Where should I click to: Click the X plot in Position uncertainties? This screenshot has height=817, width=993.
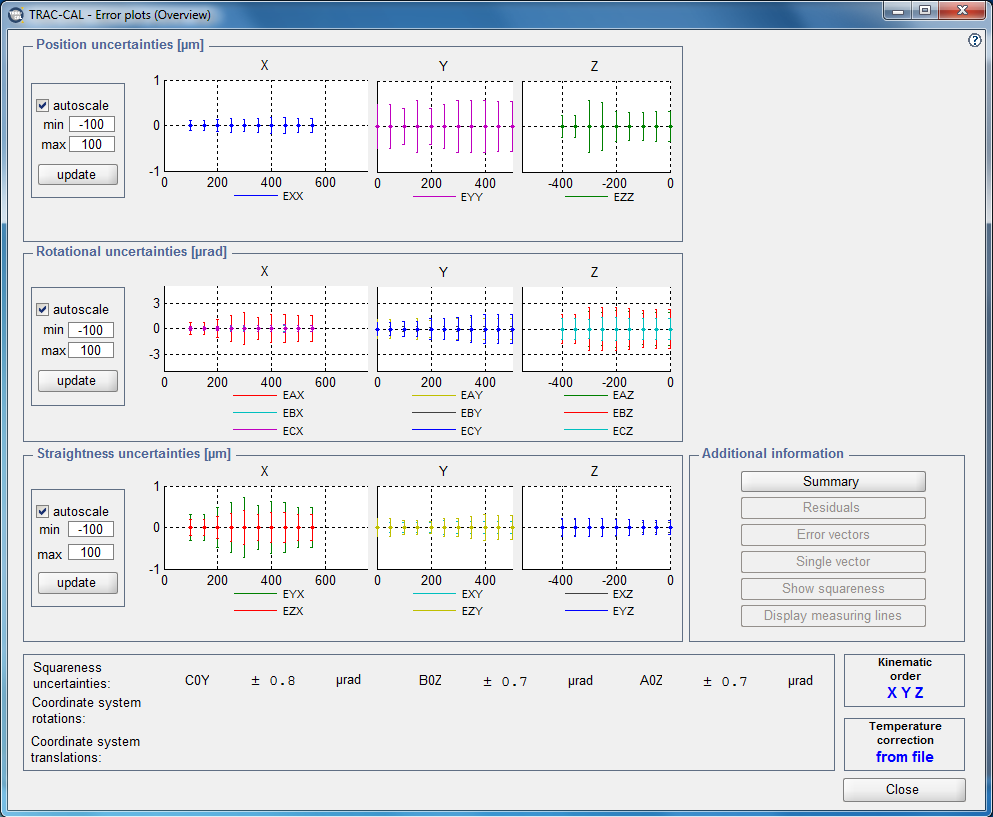[x=266, y=125]
